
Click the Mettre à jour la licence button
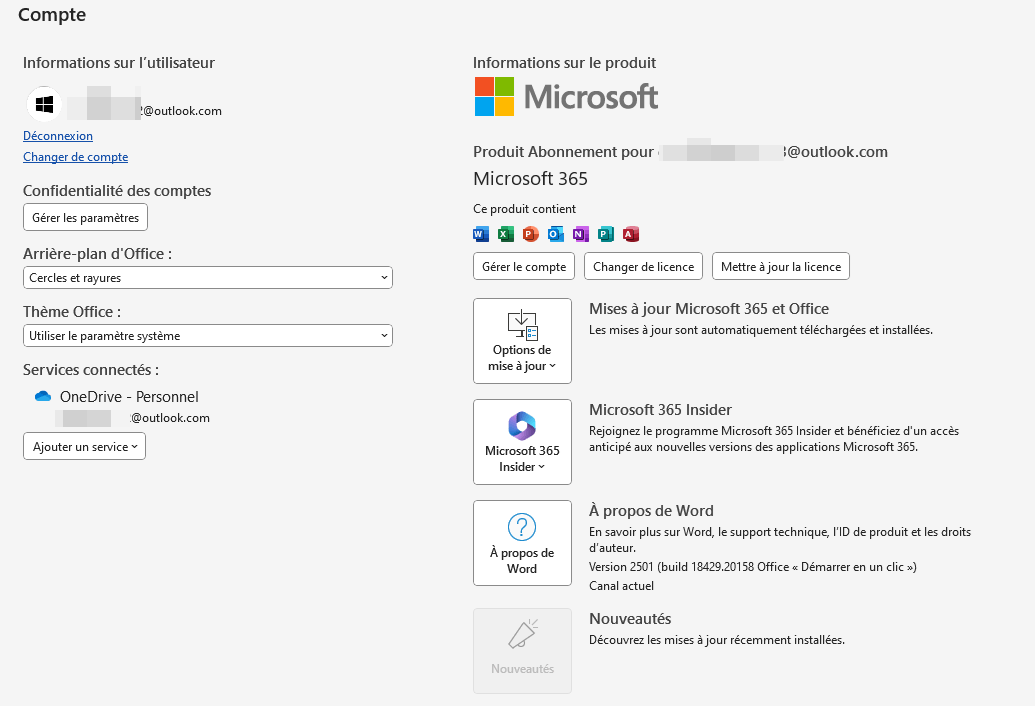(781, 267)
